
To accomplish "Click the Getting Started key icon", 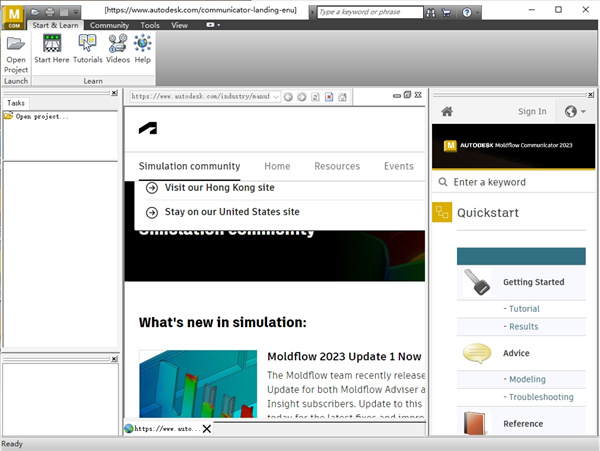I will tap(476, 282).
